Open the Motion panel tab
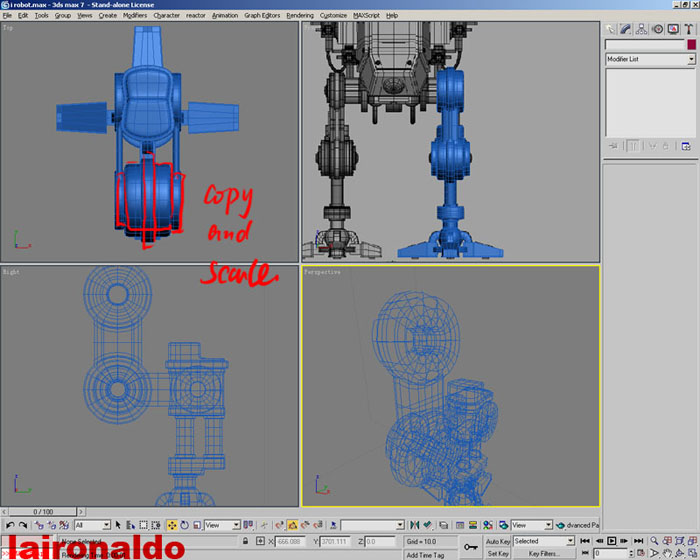 [657, 29]
